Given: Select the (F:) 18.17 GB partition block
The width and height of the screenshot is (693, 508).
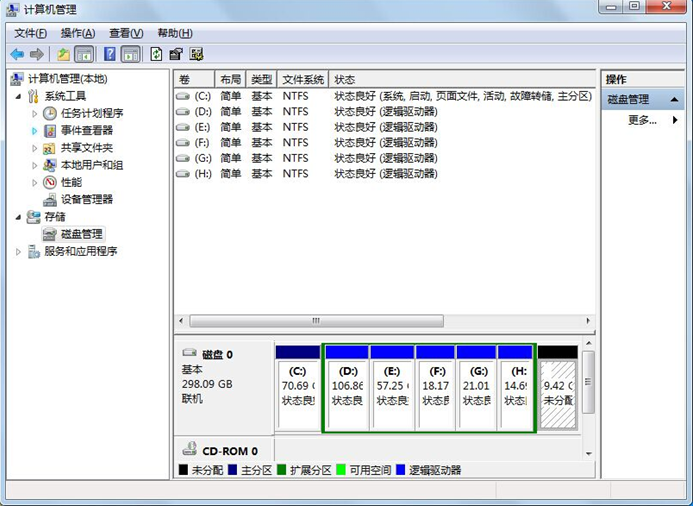Looking at the screenshot, I should click(x=435, y=387).
